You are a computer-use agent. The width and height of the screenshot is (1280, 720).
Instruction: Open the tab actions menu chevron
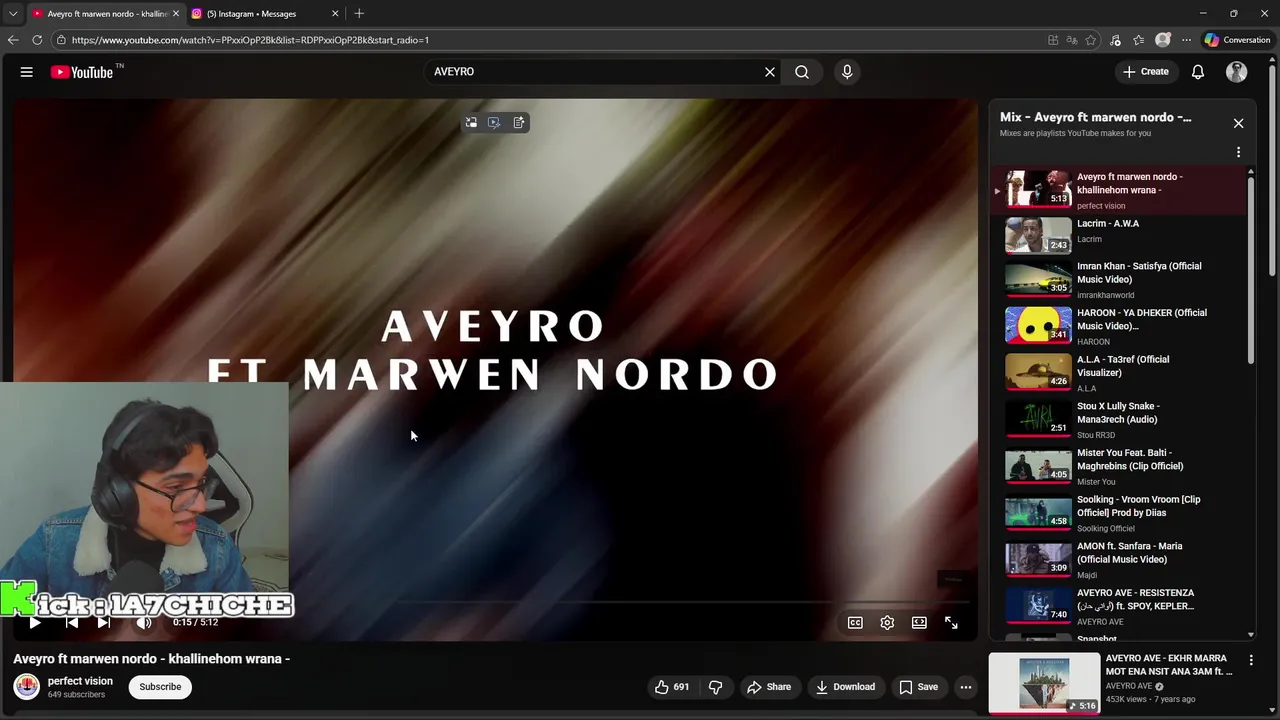point(13,14)
